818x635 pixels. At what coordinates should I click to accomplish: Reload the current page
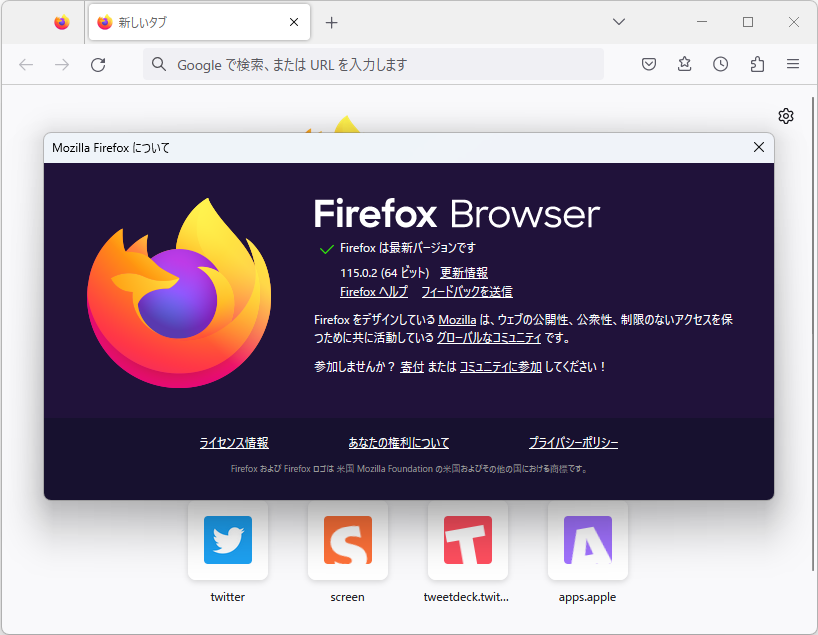coord(97,64)
